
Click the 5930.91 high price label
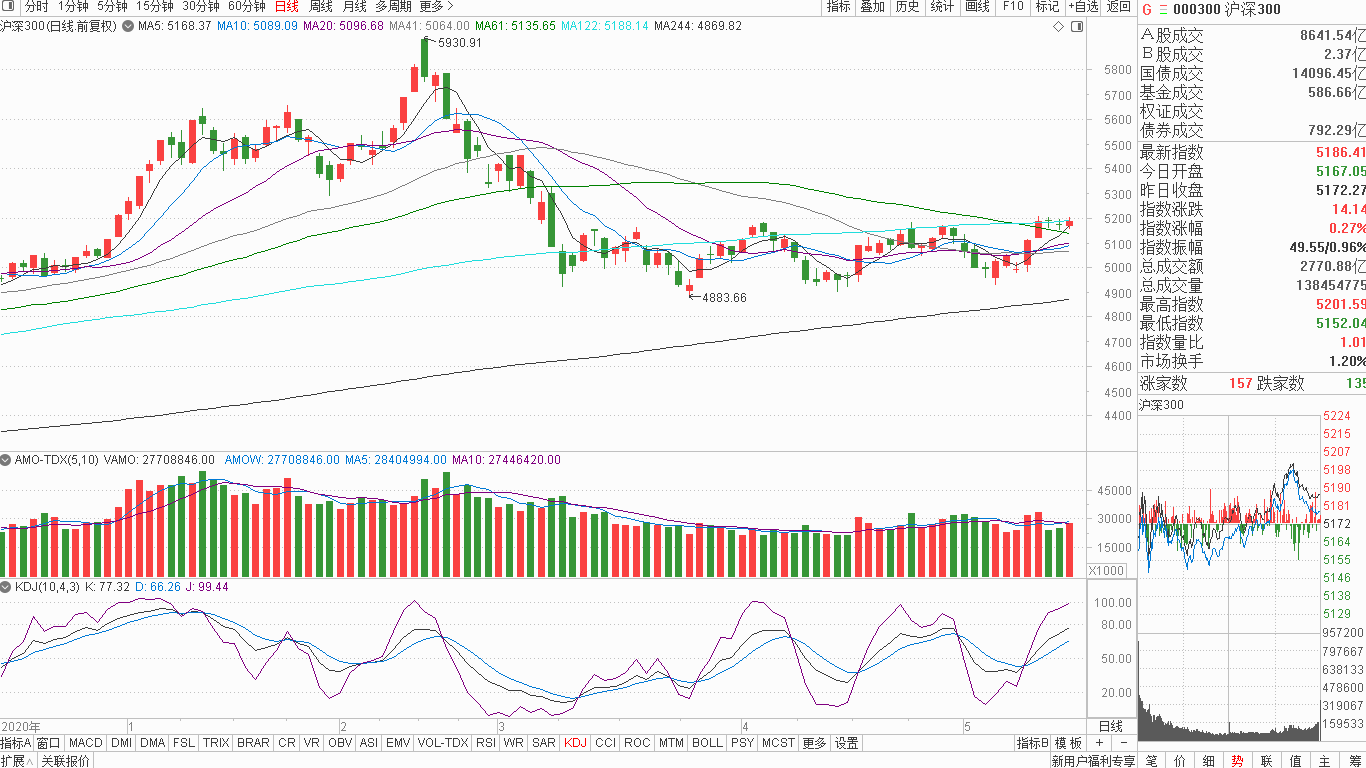tap(460, 43)
